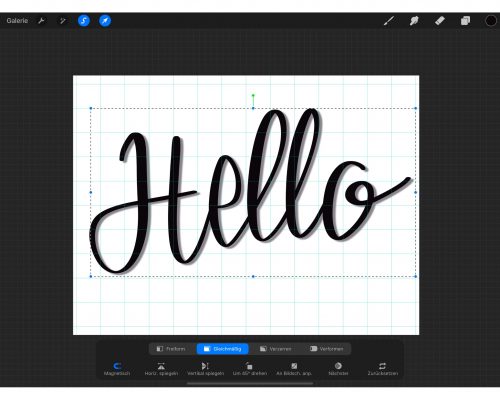Open the Actions wrench menu
The height and width of the screenshot is (400, 500).
(x=41, y=21)
